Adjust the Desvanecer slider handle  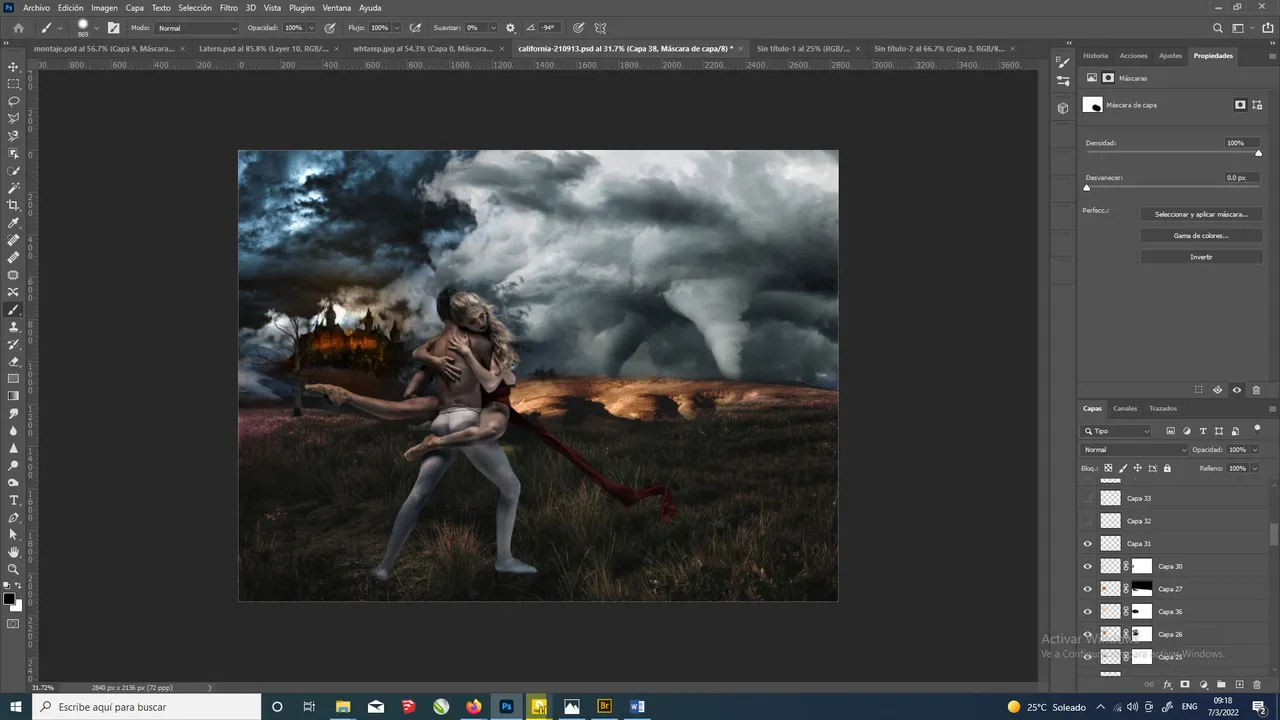[1087, 188]
